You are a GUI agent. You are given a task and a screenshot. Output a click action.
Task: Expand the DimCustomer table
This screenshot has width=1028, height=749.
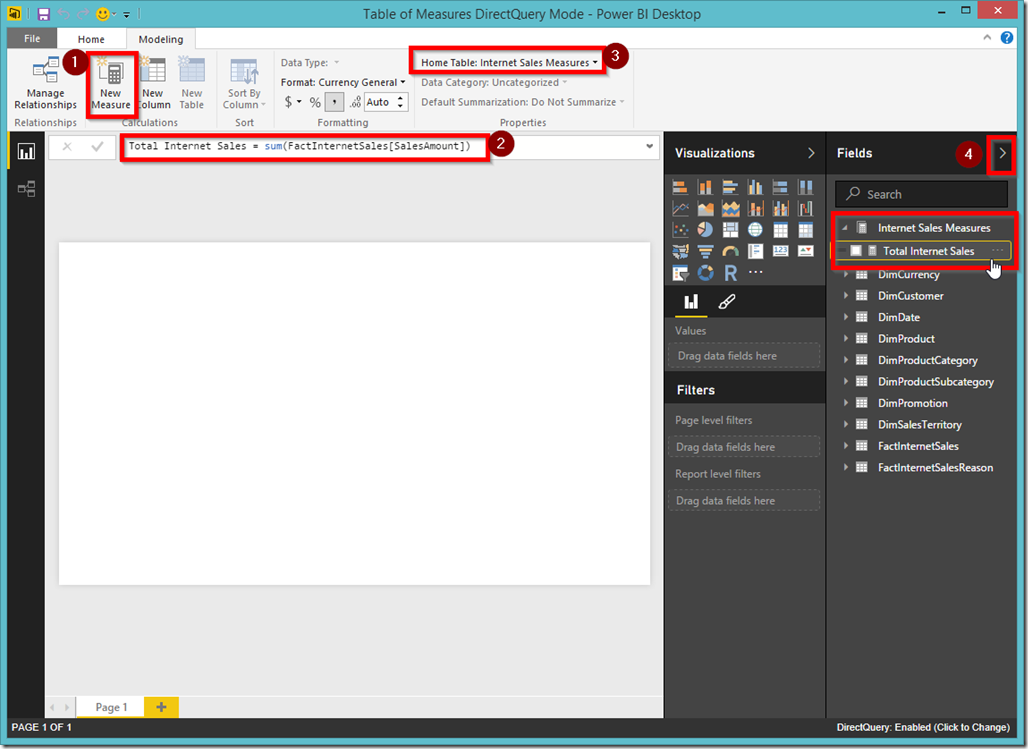click(x=846, y=296)
